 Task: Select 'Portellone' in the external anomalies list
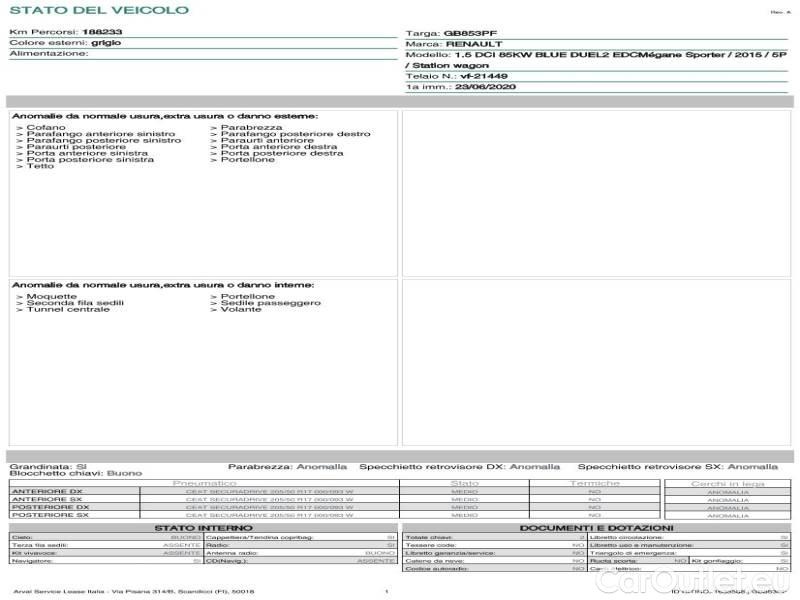(x=247, y=159)
